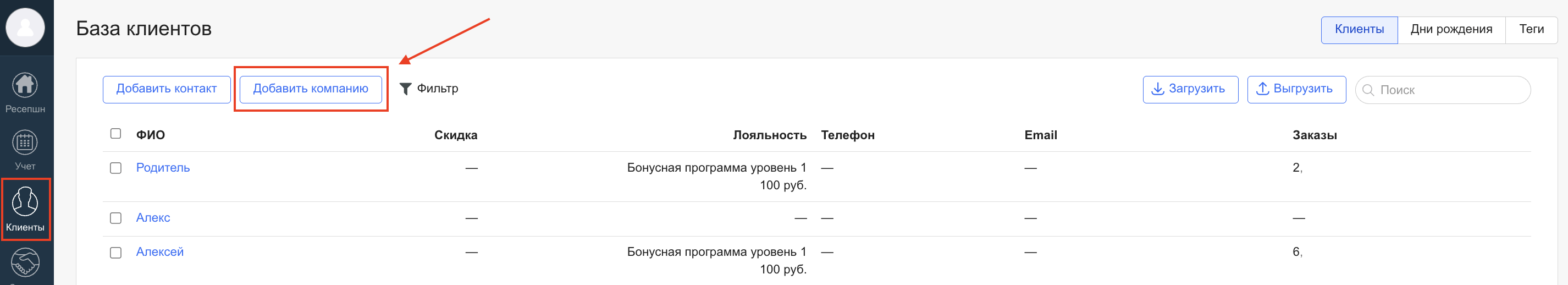Screen dimensions: 1568x285
Task: Check the box for Родитель row
Action: tap(115, 168)
